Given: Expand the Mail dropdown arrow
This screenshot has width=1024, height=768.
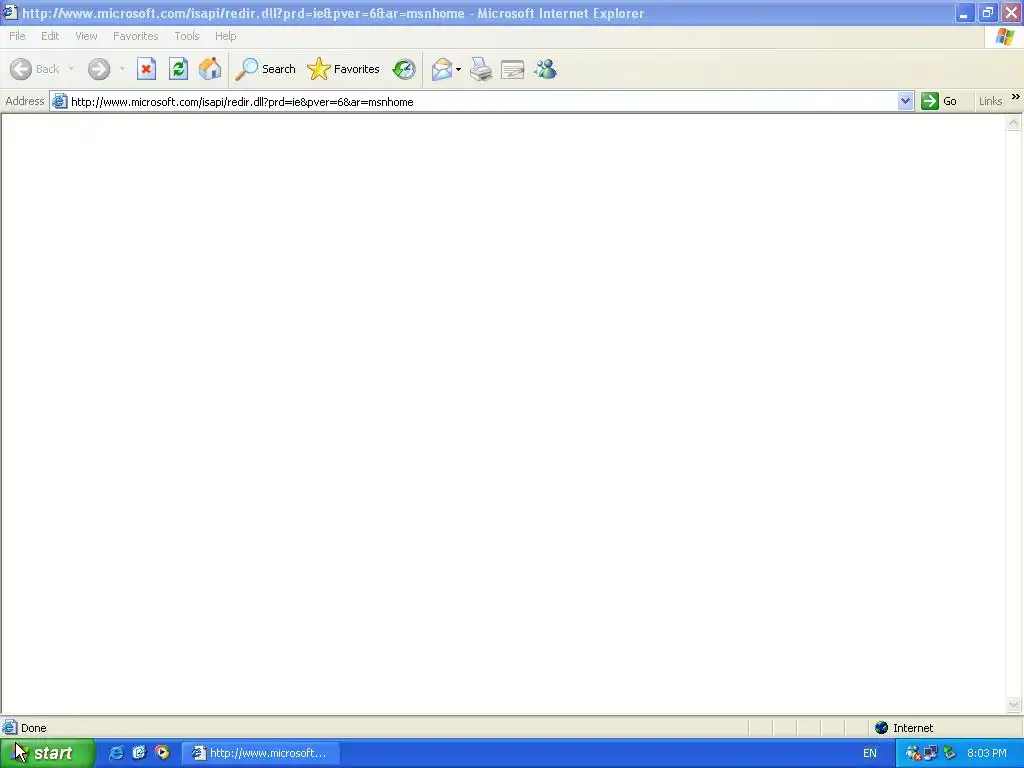Looking at the screenshot, I should 458,69.
